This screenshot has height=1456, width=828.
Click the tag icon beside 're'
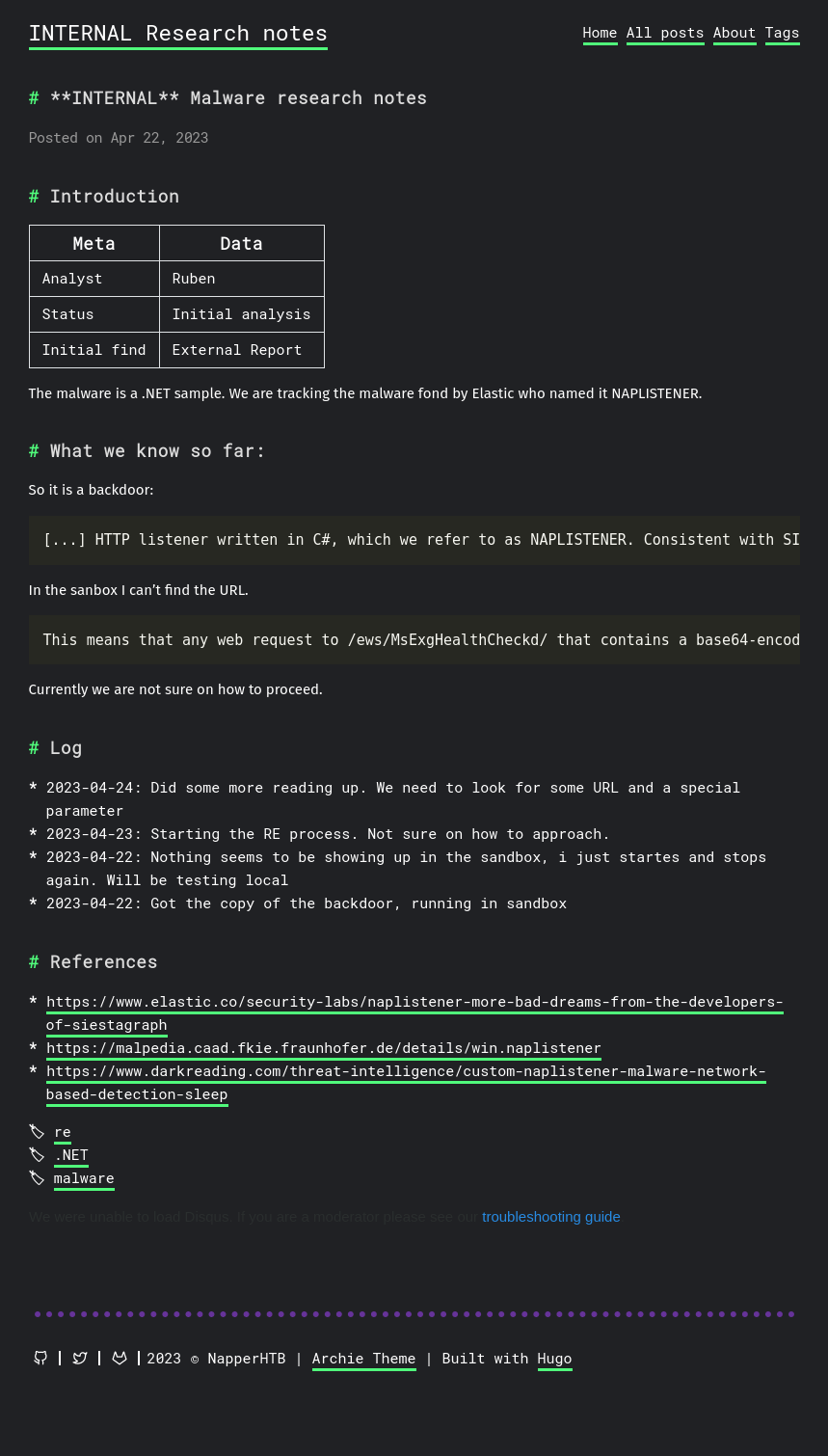(x=37, y=1131)
